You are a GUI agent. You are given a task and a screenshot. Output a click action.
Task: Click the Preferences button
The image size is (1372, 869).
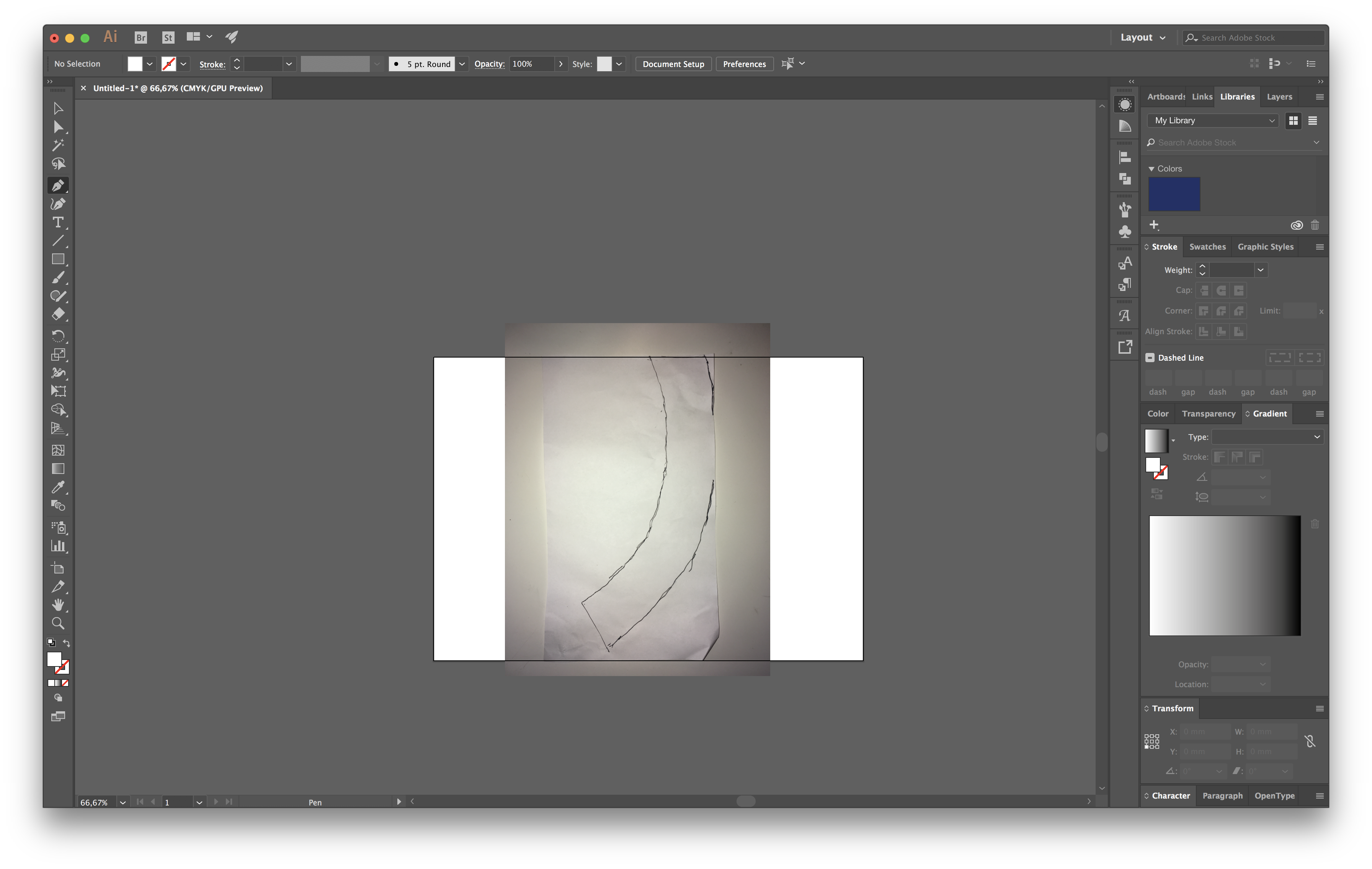tap(744, 64)
